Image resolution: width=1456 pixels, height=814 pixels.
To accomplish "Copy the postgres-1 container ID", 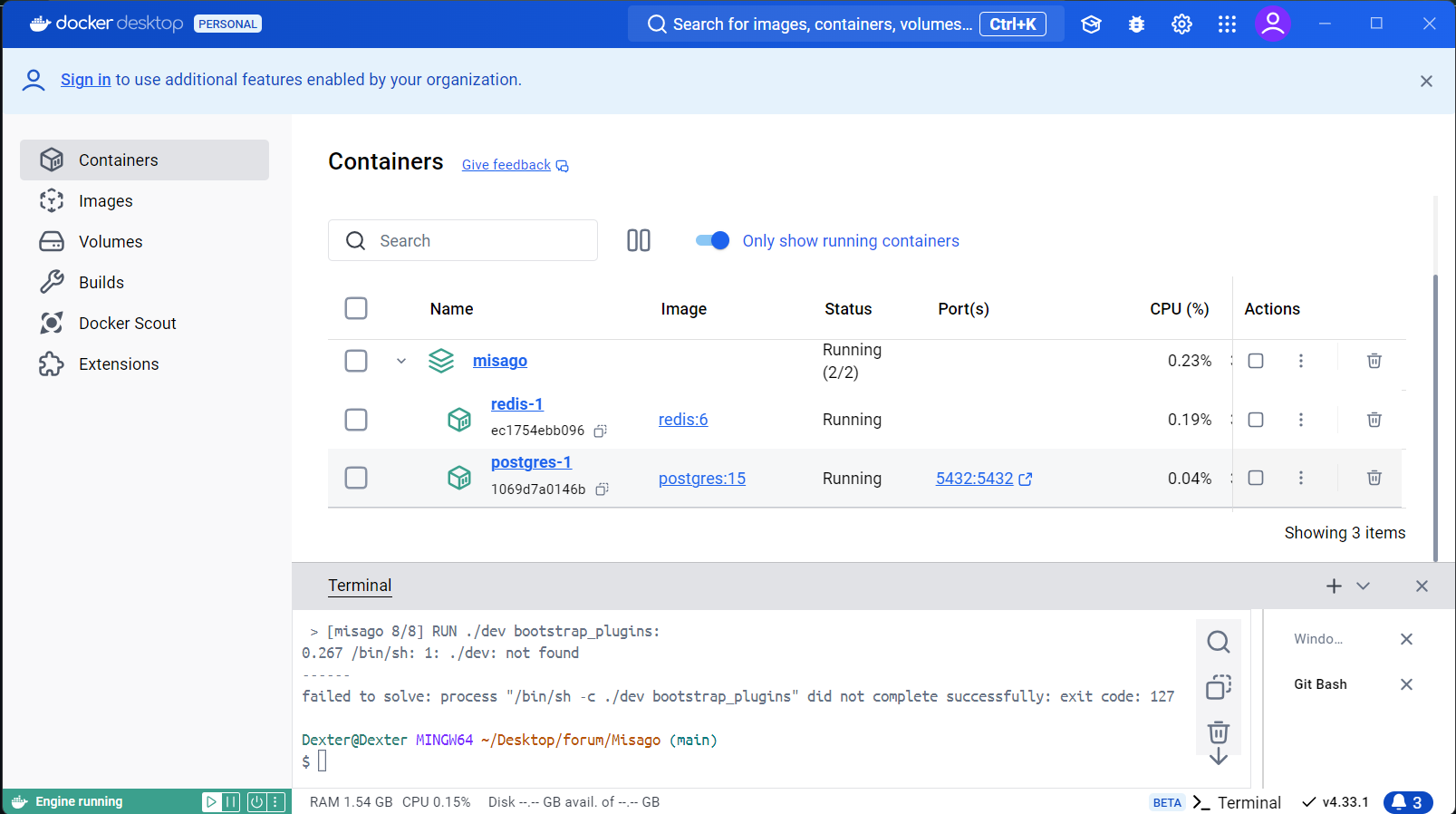I will (602, 489).
